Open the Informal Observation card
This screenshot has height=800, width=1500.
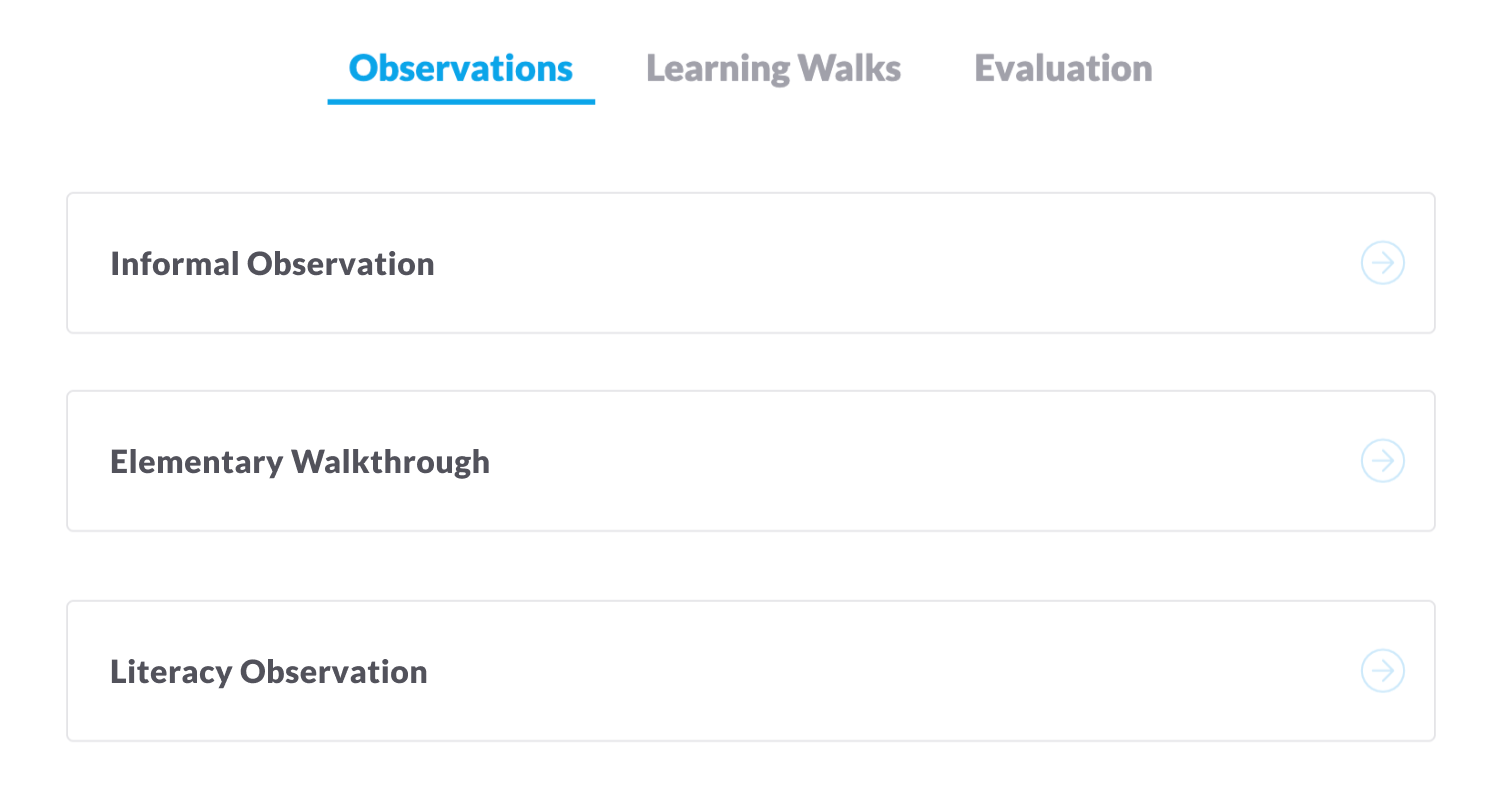pos(750,263)
